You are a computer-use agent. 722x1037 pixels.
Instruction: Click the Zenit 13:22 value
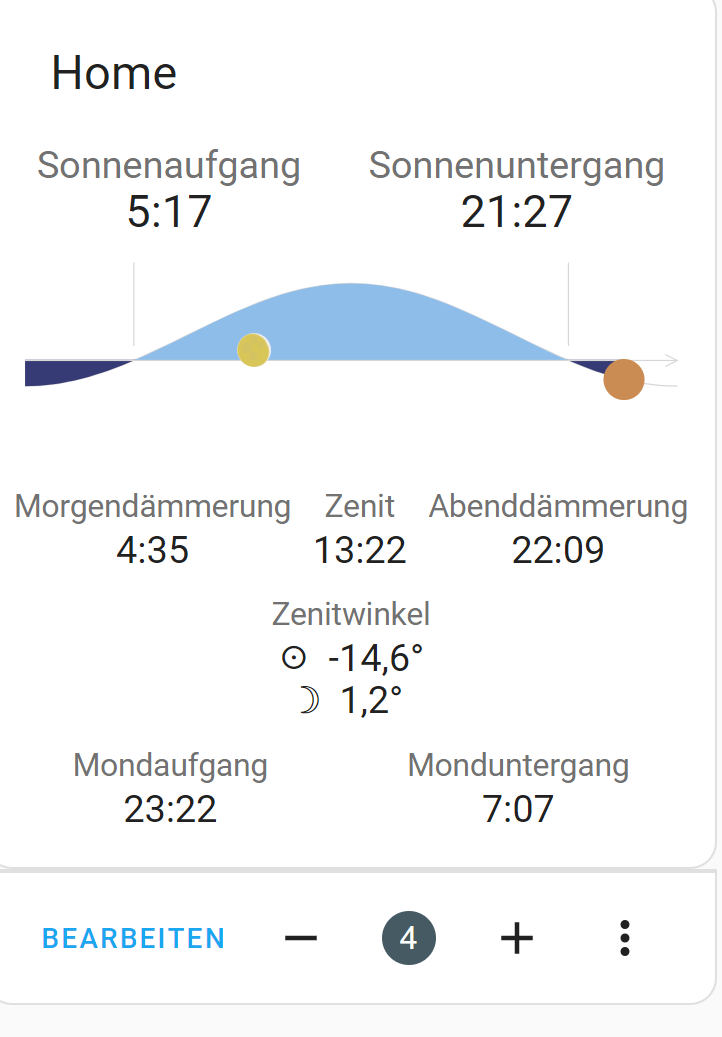[x=360, y=550]
